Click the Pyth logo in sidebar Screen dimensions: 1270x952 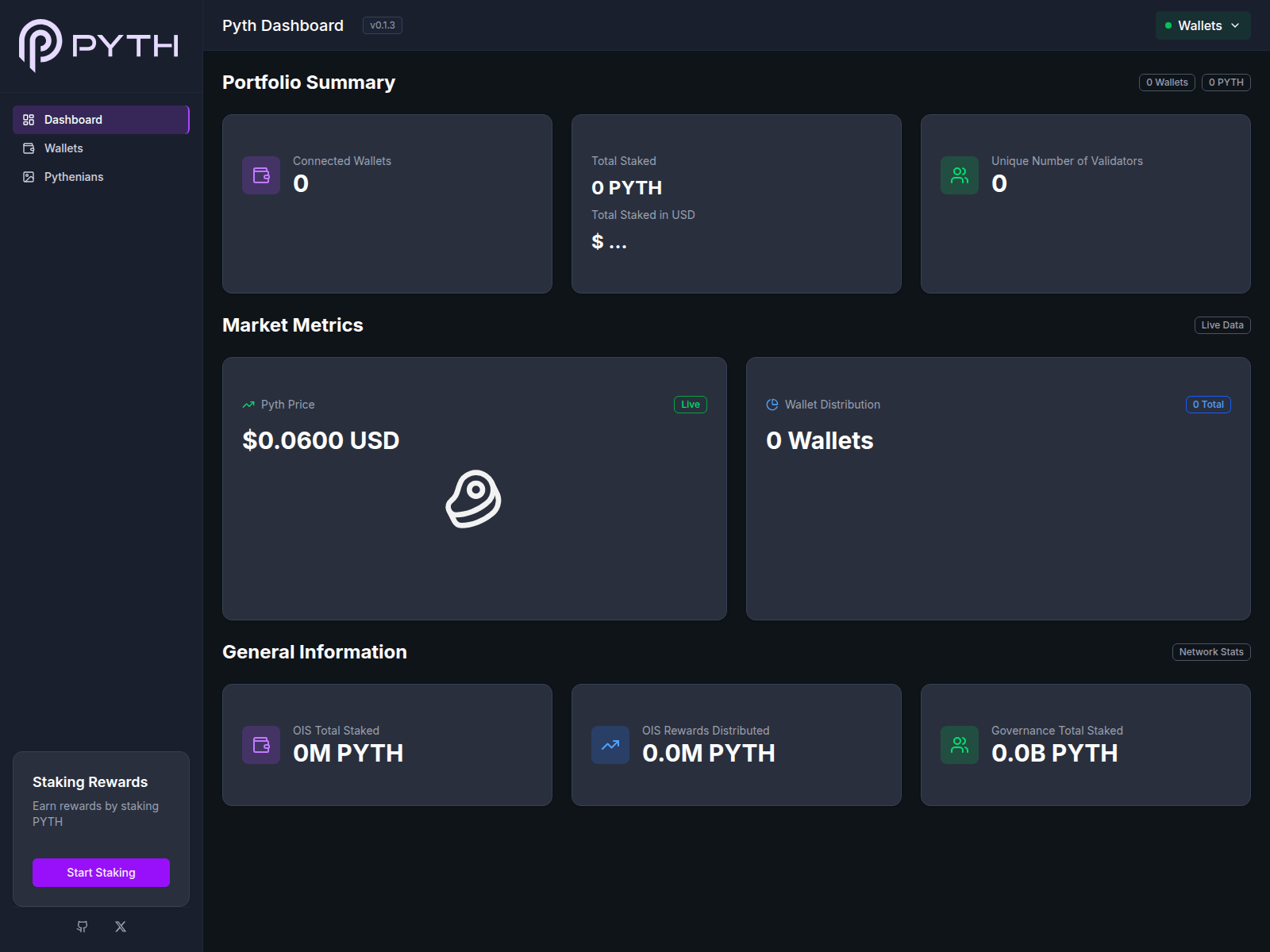coord(98,45)
